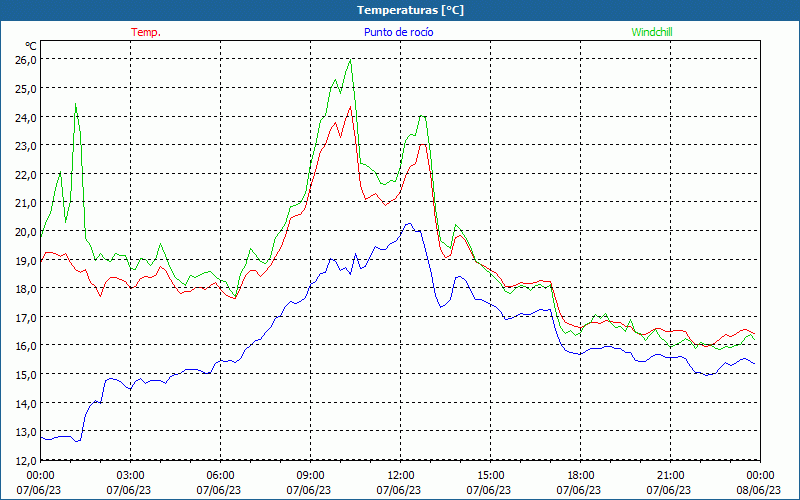Viewport: 800px width, 500px height.
Task: Click the 18,0 y-axis value
Action: point(26,288)
